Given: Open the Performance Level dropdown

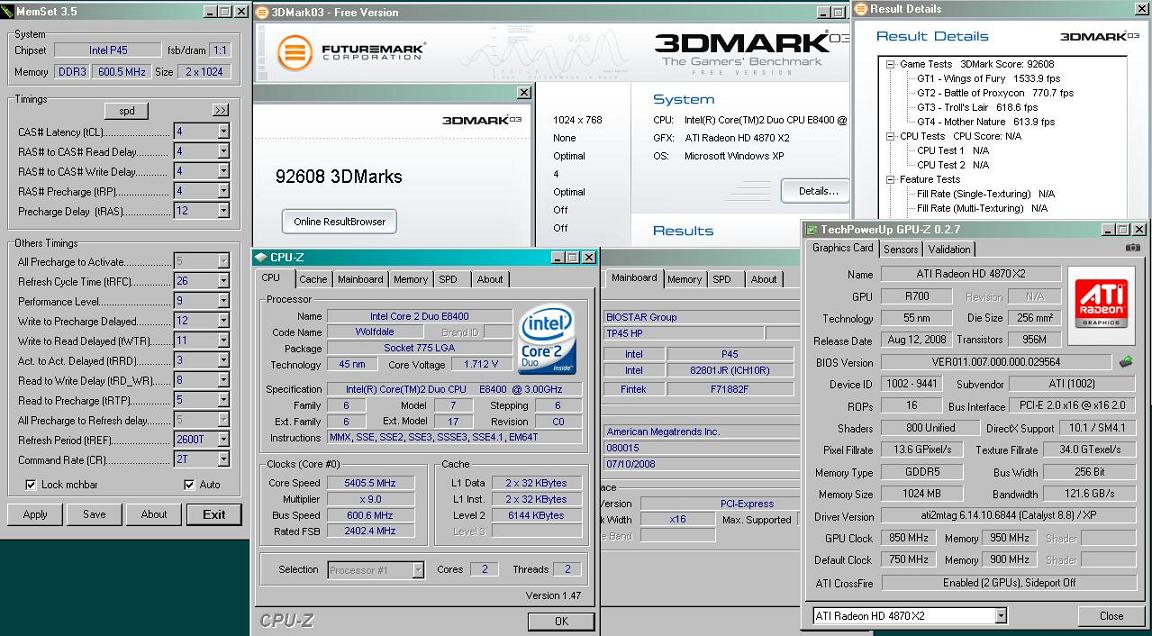Looking at the screenshot, I should coord(223,301).
